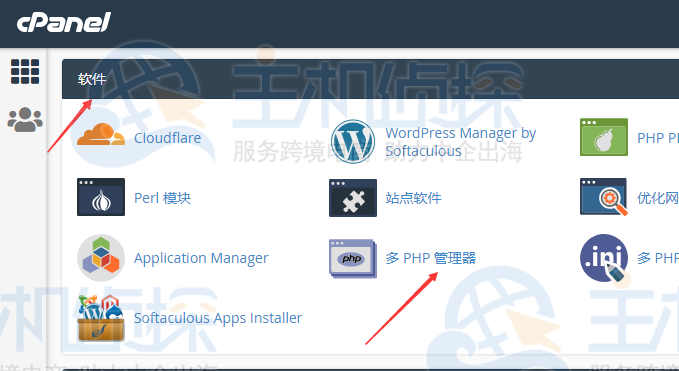Open the Perl 模块 link
The height and width of the screenshot is (371, 679).
click(x=162, y=198)
